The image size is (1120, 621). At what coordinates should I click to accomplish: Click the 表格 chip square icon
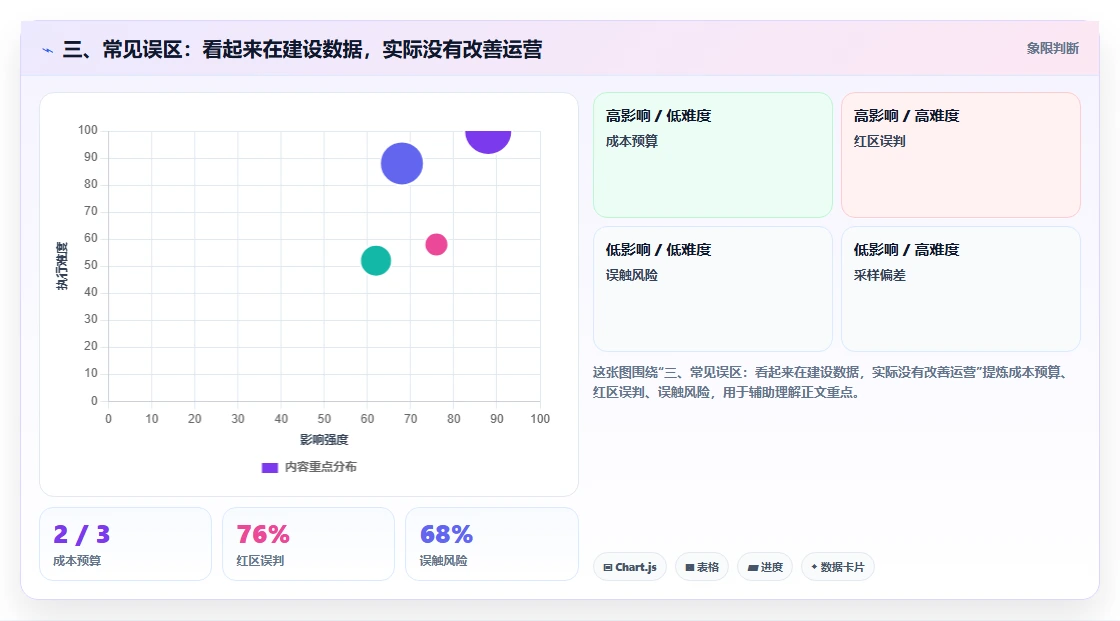(689, 567)
